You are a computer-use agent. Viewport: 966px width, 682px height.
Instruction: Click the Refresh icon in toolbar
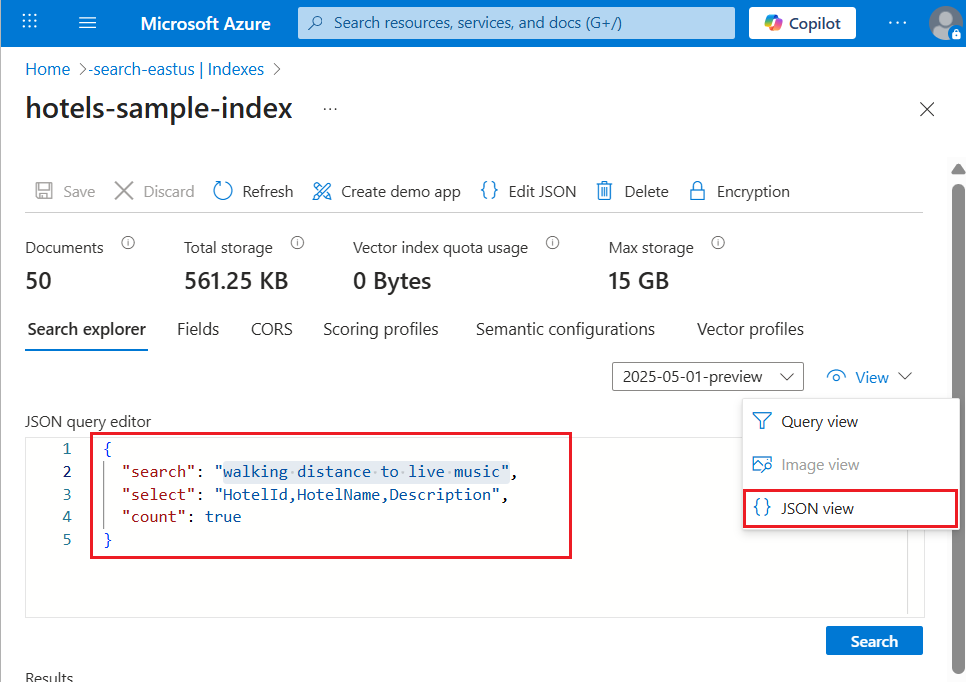coord(223,191)
